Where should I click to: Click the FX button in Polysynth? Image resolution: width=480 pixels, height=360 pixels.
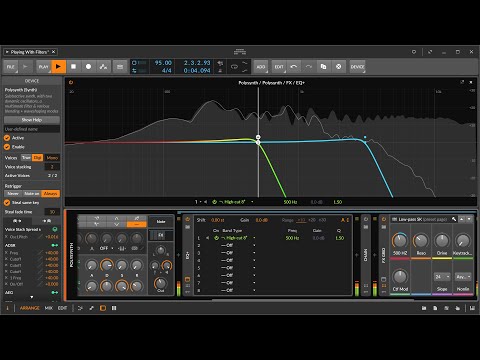161,235
